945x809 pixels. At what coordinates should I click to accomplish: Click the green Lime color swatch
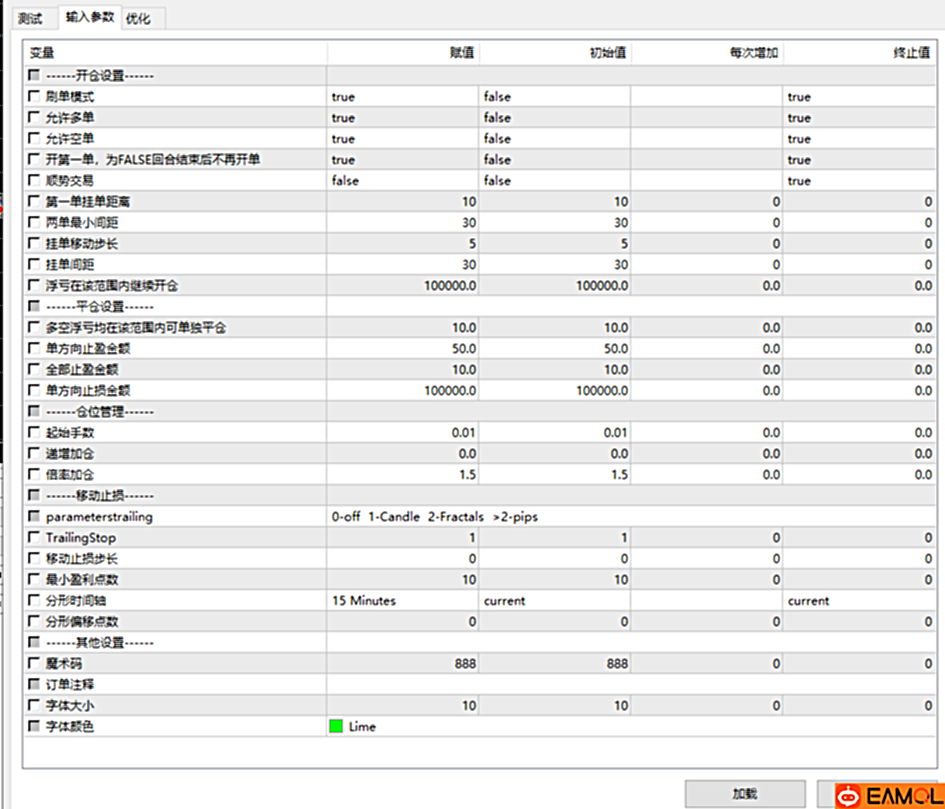[x=336, y=727]
